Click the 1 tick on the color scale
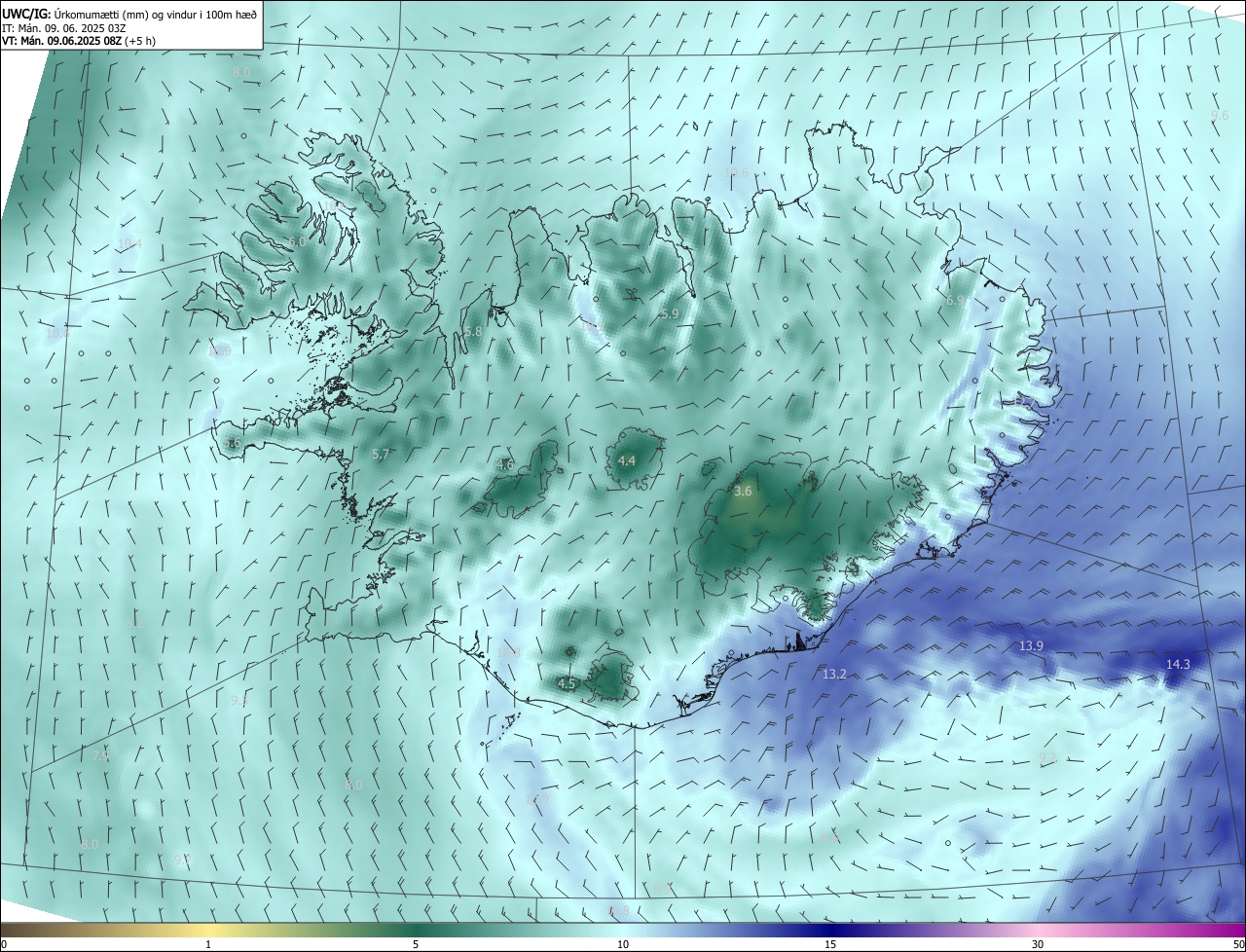Image resolution: width=1246 pixels, height=952 pixels. pyautogui.click(x=208, y=945)
